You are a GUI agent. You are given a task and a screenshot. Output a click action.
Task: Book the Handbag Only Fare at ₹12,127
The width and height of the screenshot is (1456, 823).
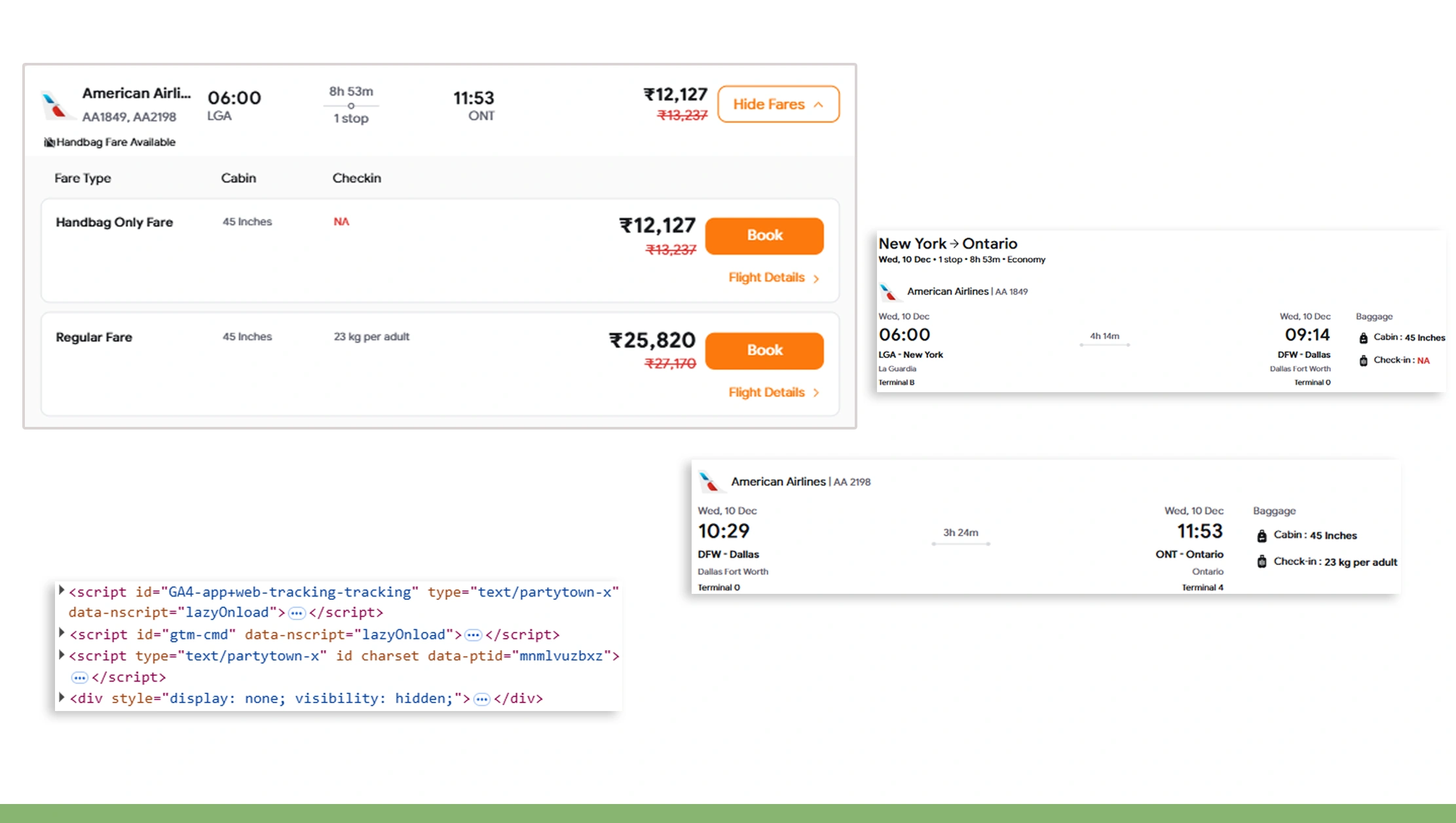pos(764,236)
